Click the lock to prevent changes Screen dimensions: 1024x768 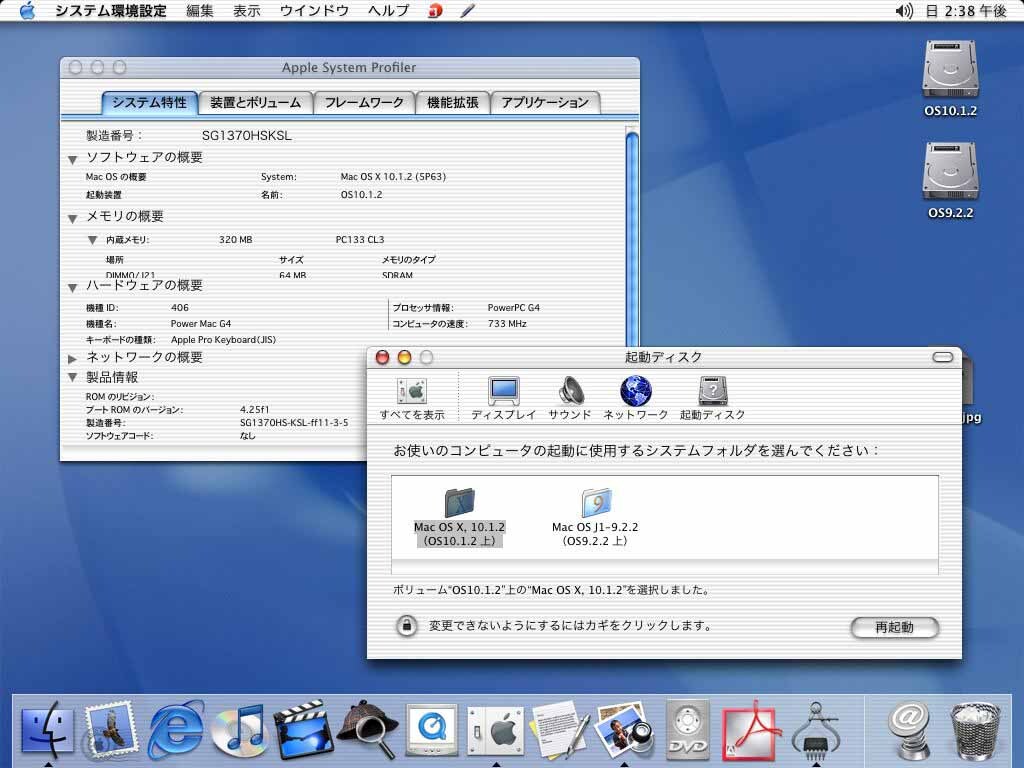coord(406,626)
